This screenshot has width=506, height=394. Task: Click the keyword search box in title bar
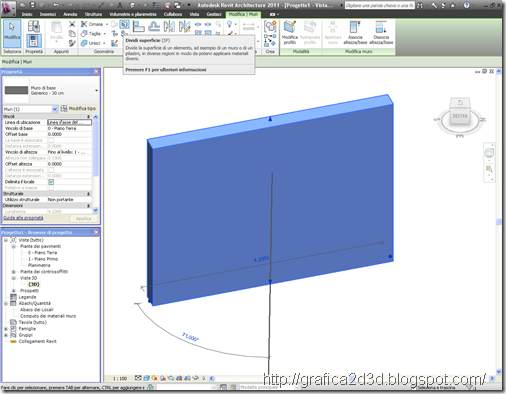click(x=379, y=5)
